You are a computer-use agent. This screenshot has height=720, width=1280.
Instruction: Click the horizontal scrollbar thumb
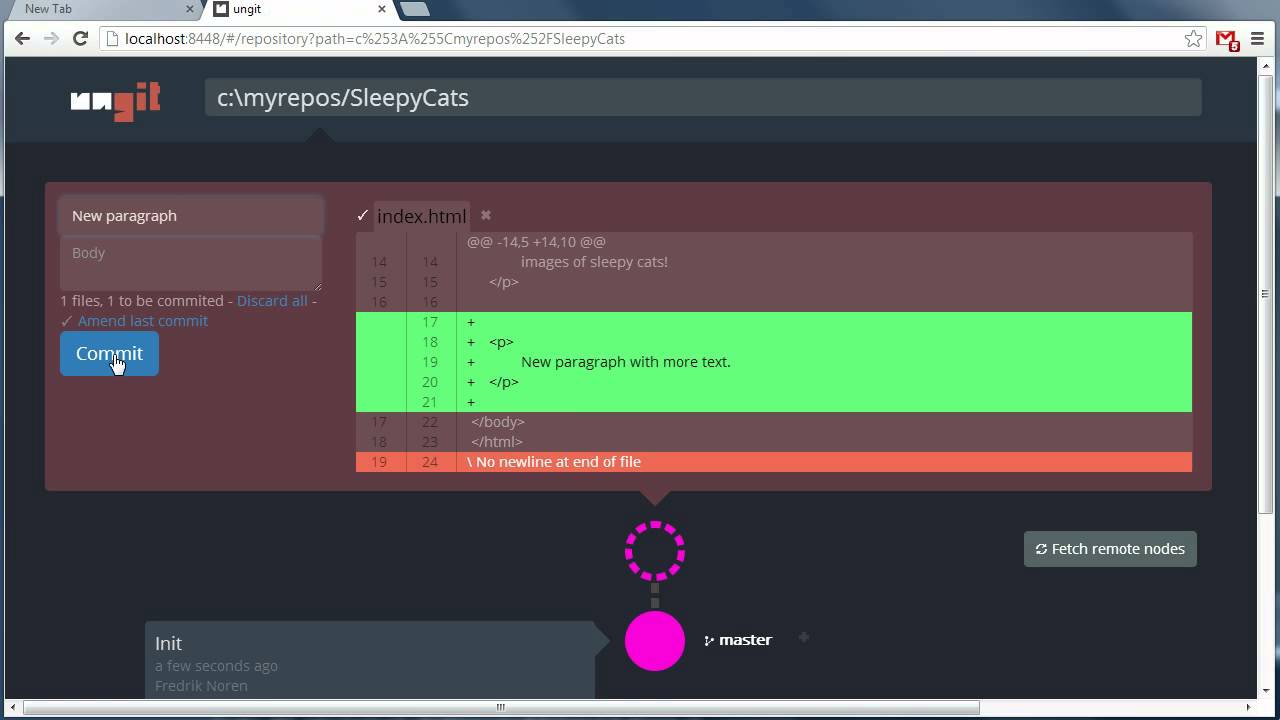click(501, 708)
